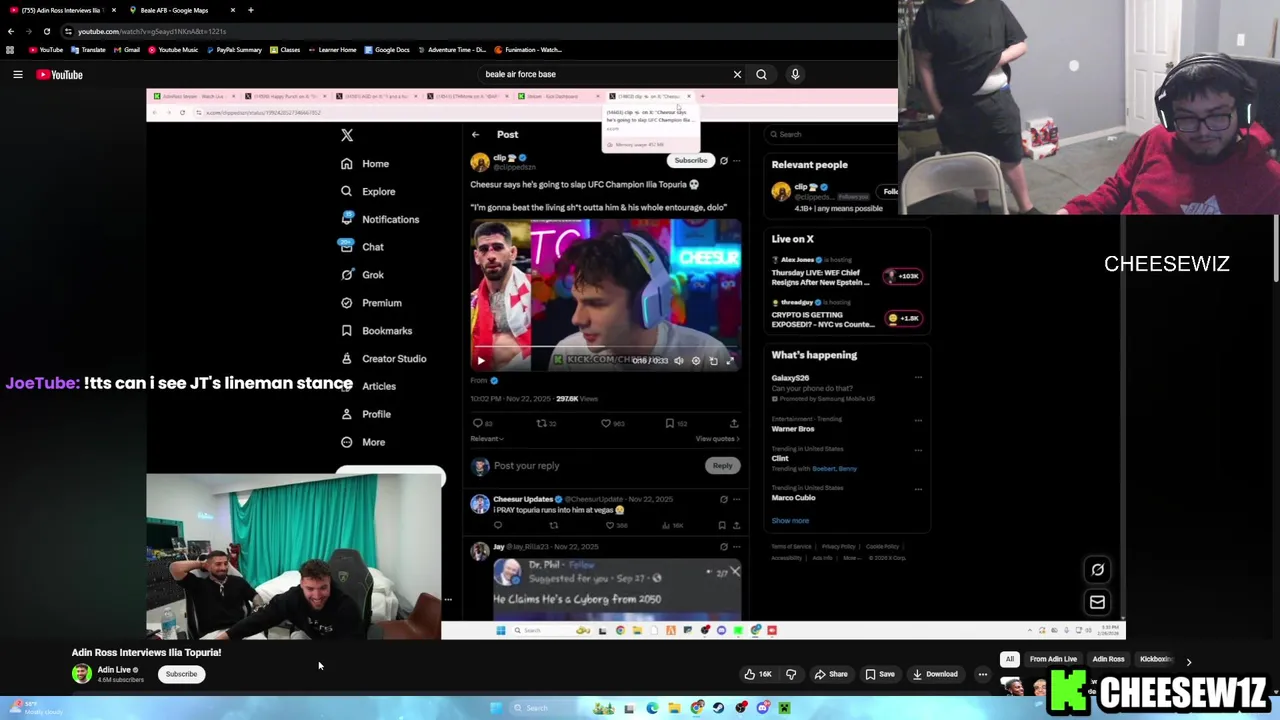The width and height of the screenshot is (1280, 720).
Task: Reload the page with the refresh icon
Action: pyautogui.click(x=46, y=31)
